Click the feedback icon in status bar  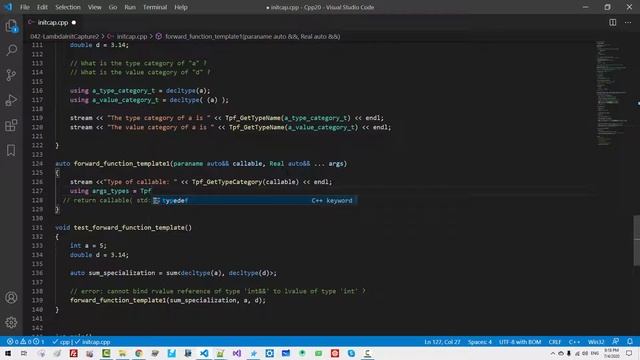pyautogui.click(x=616, y=342)
